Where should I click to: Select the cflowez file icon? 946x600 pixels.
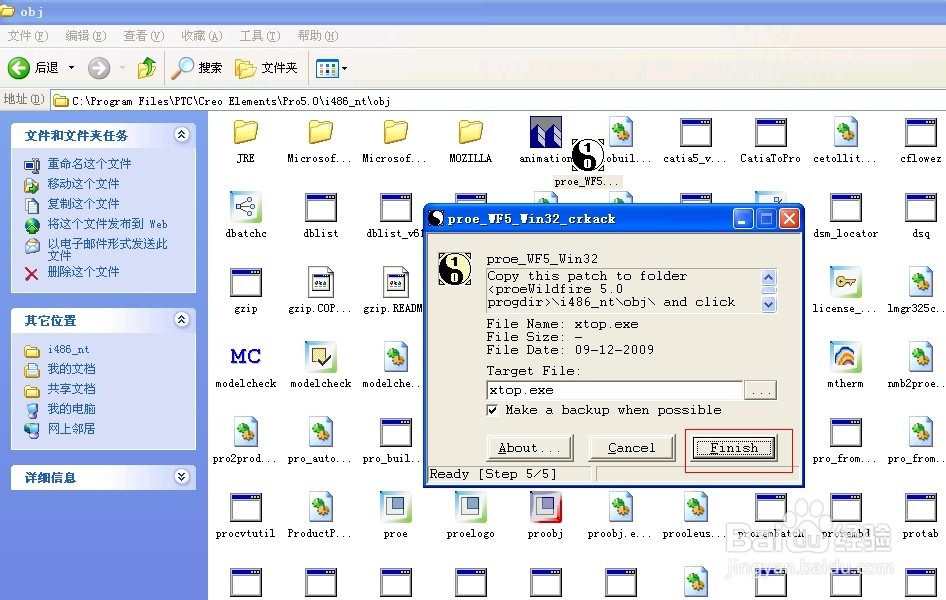coord(921,133)
